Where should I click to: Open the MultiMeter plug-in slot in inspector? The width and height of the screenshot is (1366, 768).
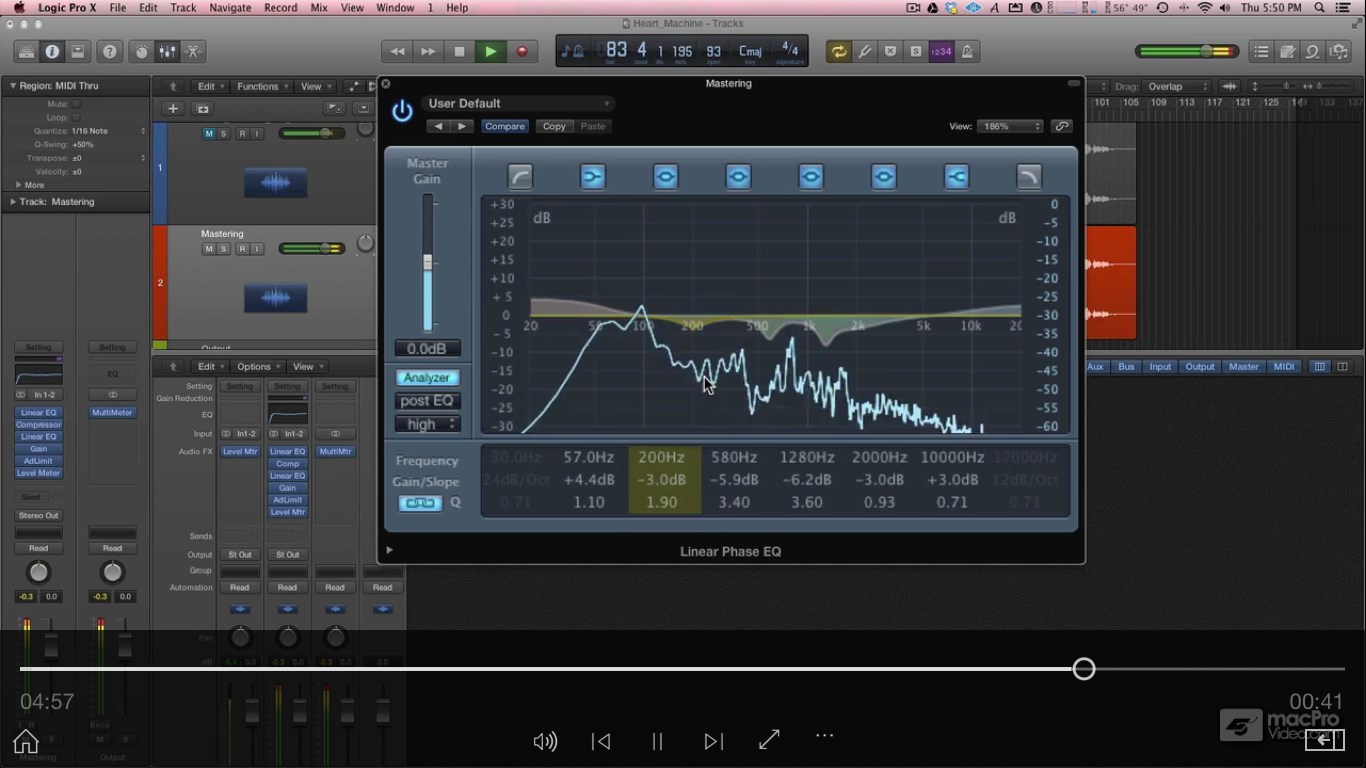point(112,412)
